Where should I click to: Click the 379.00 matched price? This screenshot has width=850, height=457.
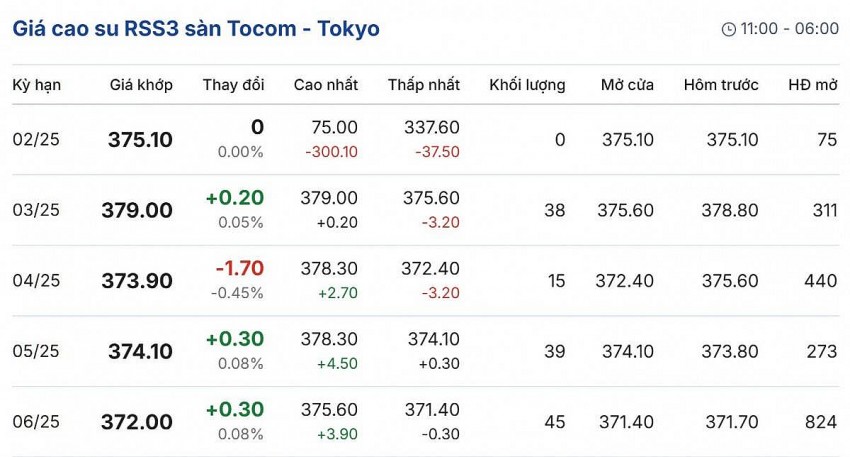click(x=137, y=210)
